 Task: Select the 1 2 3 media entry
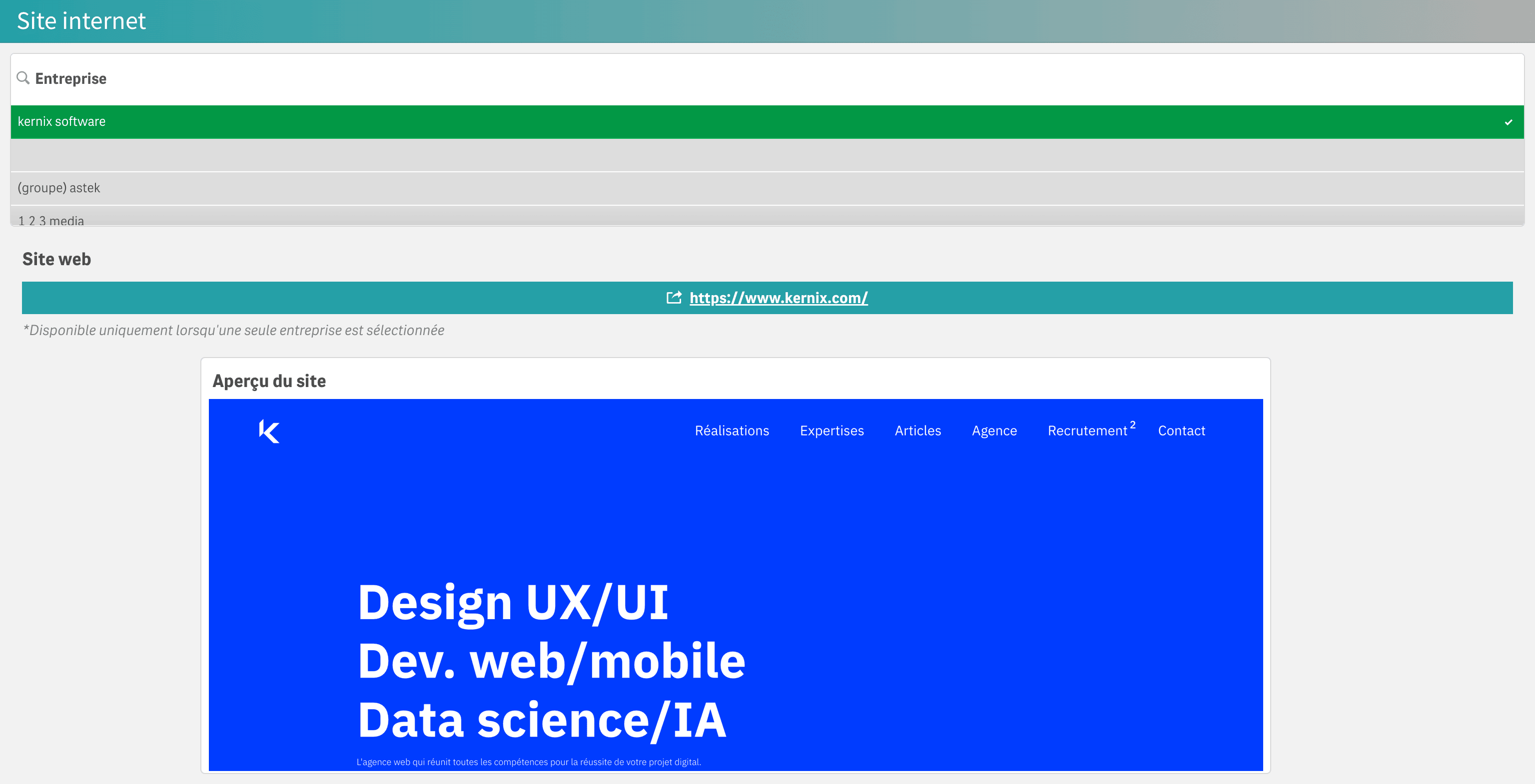coord(767,217)
